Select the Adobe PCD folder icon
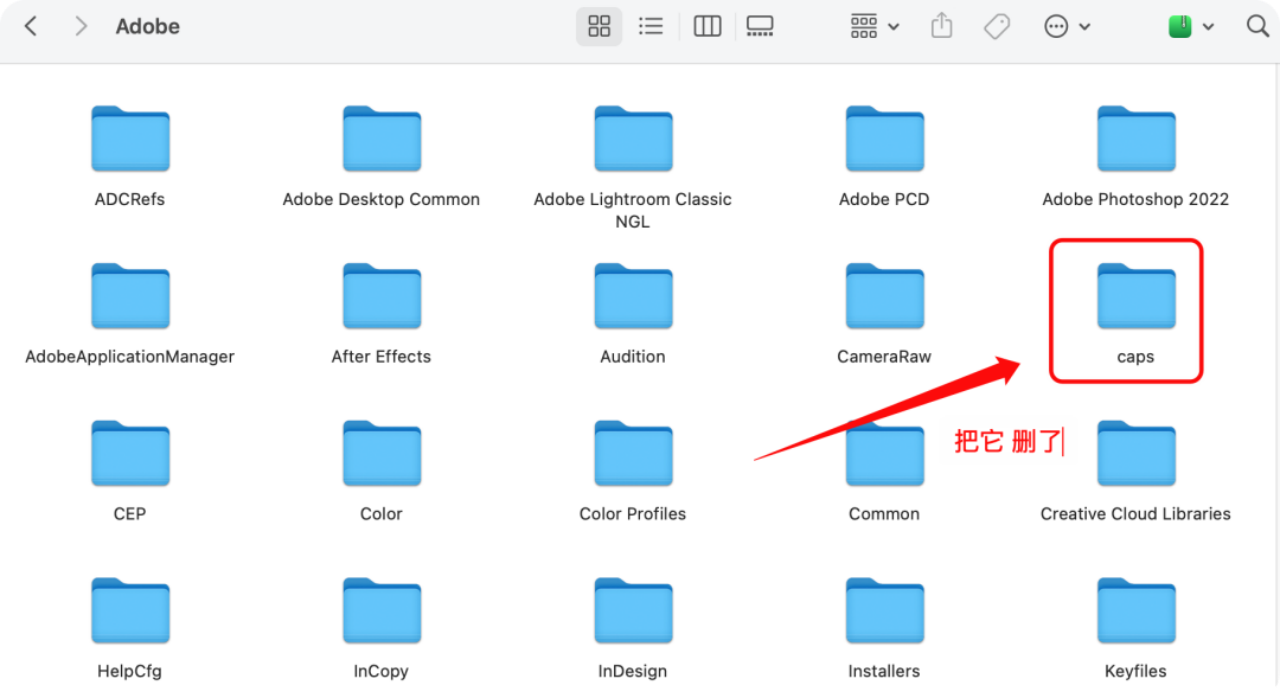 (884, 139)
